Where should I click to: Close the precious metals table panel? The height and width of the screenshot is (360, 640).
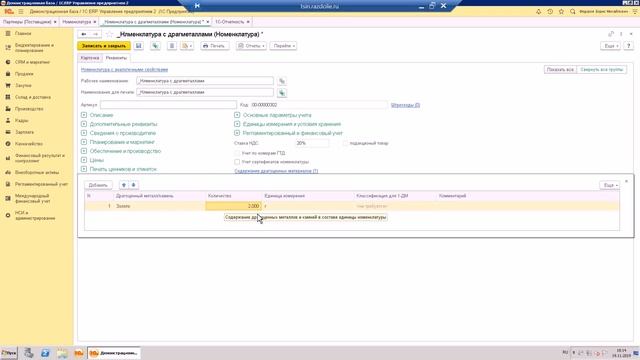(627, 181)
